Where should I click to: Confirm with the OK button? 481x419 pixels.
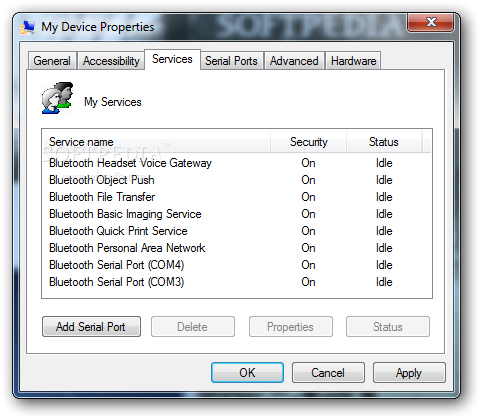pyautogui.click(x=247, y=373)
